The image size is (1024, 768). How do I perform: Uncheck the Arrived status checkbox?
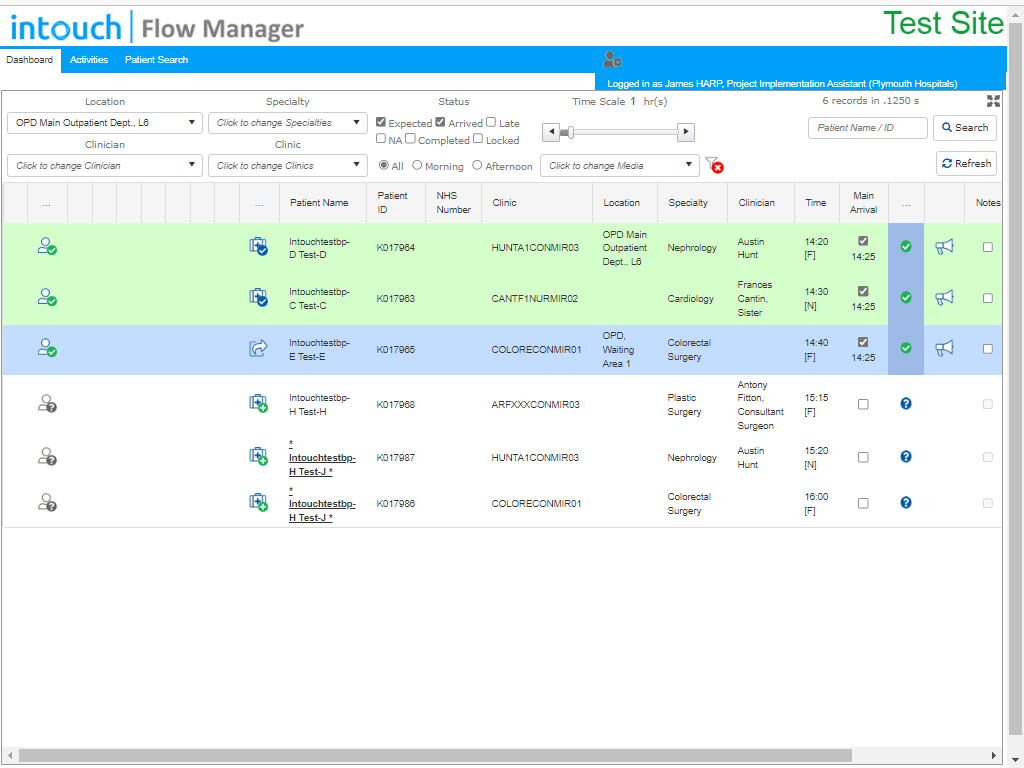pyautogui.click(x=440, y=121)
